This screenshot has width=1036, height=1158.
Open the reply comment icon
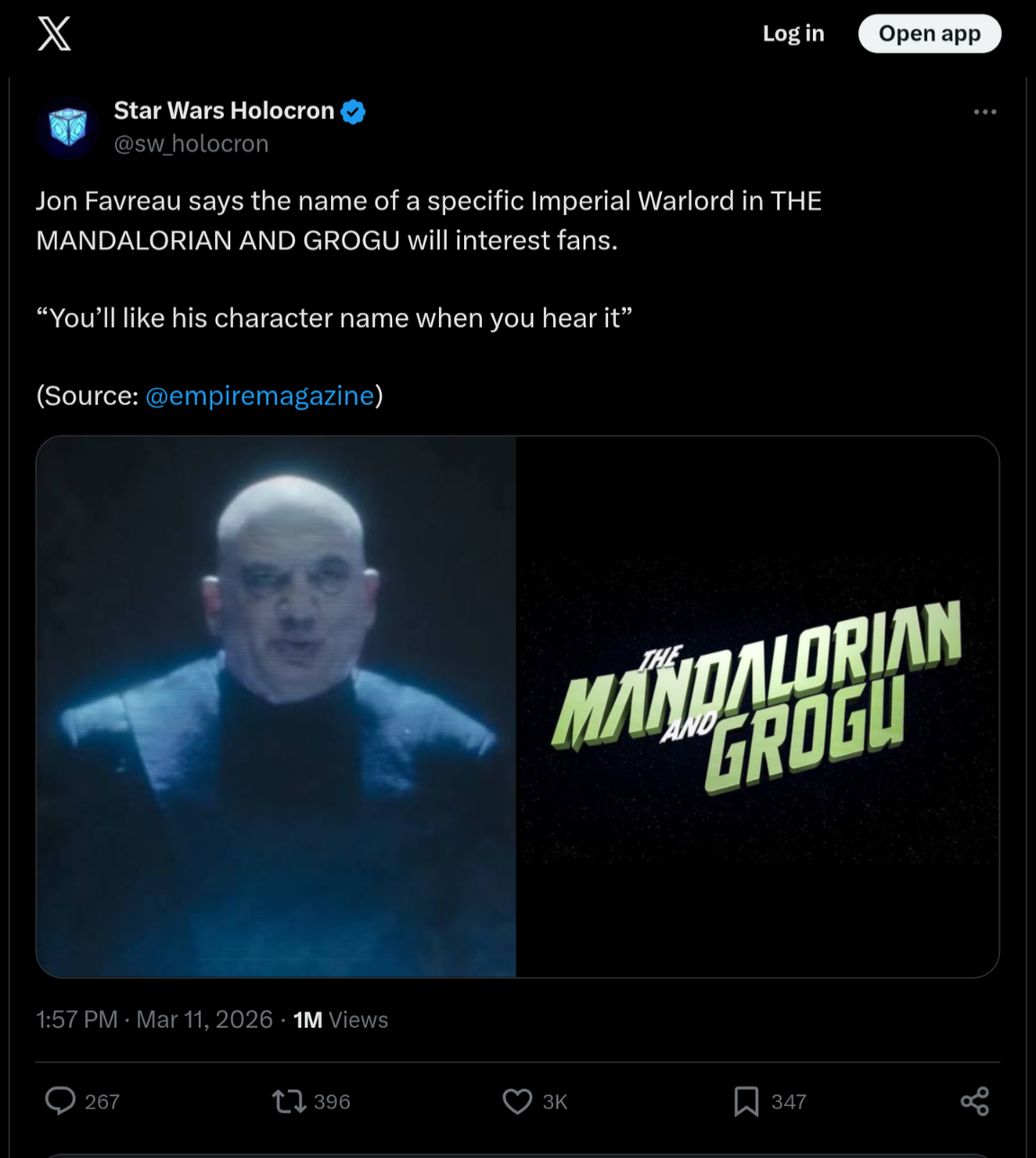pyautogui.click(x=60, y=1100)
